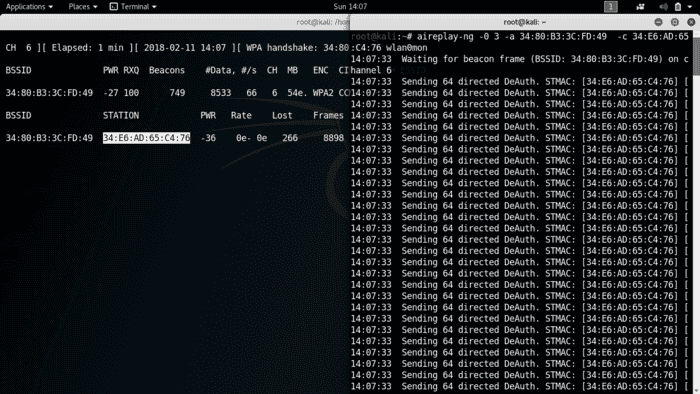Maximize the root@kali: ~ terminal window

[x=675, y=22]
